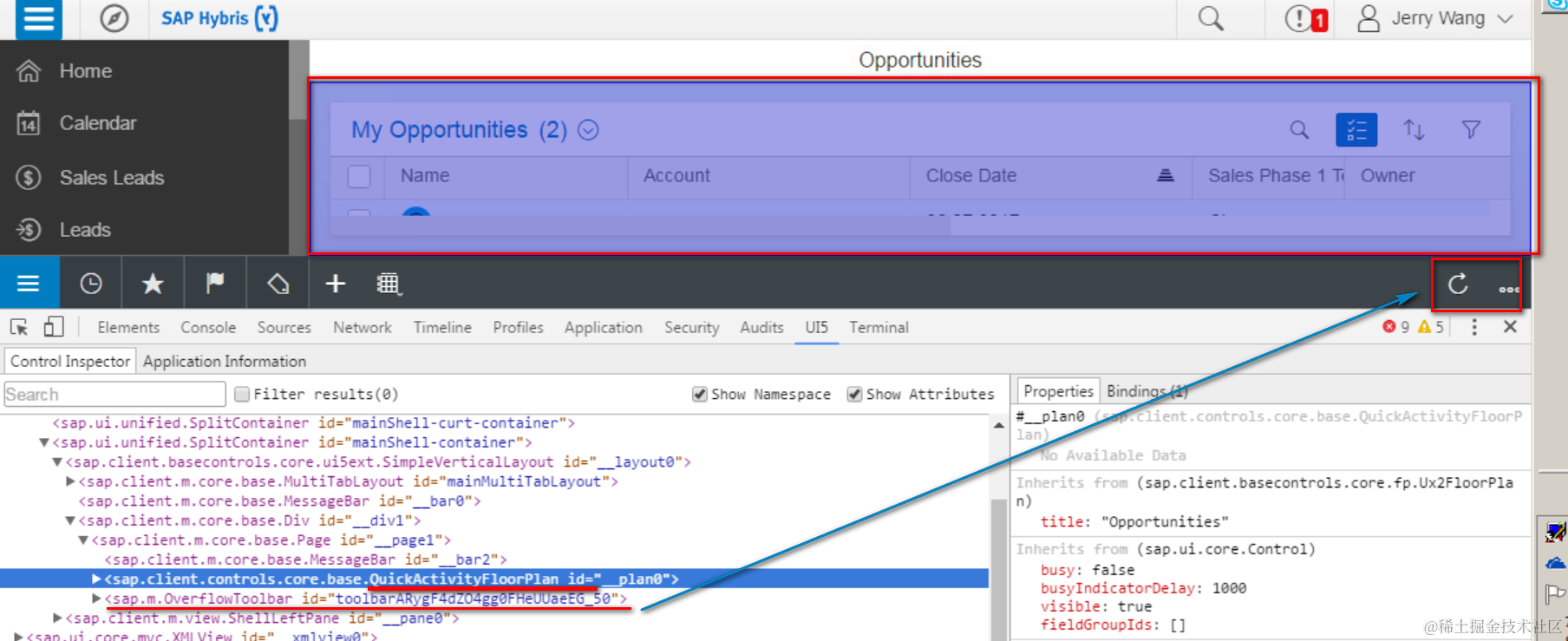Expand the OverflowToolbar tree node
Image resolution: width=1568 pixels, height=641 pixels.
tap(96, 598)
